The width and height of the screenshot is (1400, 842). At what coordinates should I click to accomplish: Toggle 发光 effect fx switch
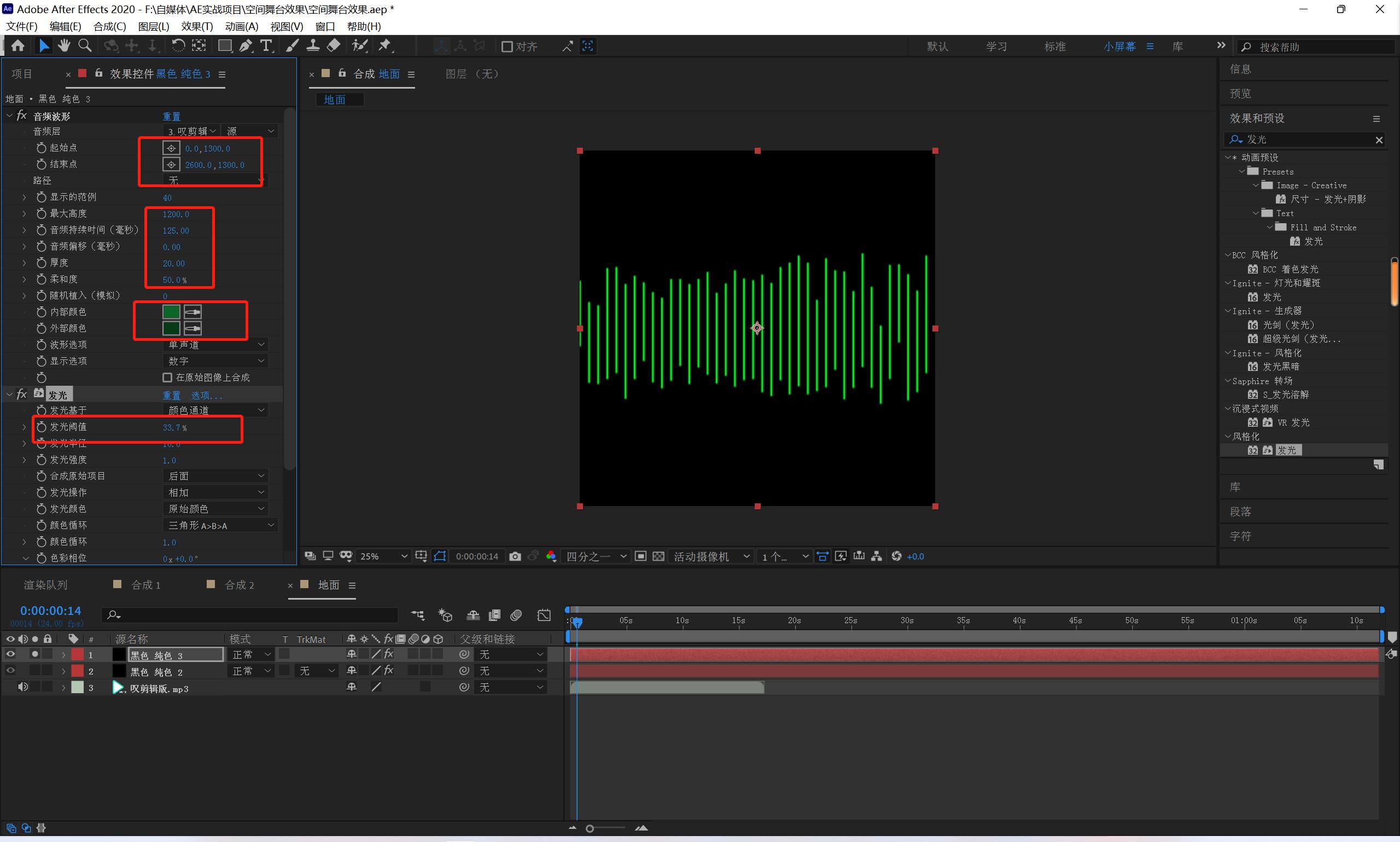click(x=21, y=394)
